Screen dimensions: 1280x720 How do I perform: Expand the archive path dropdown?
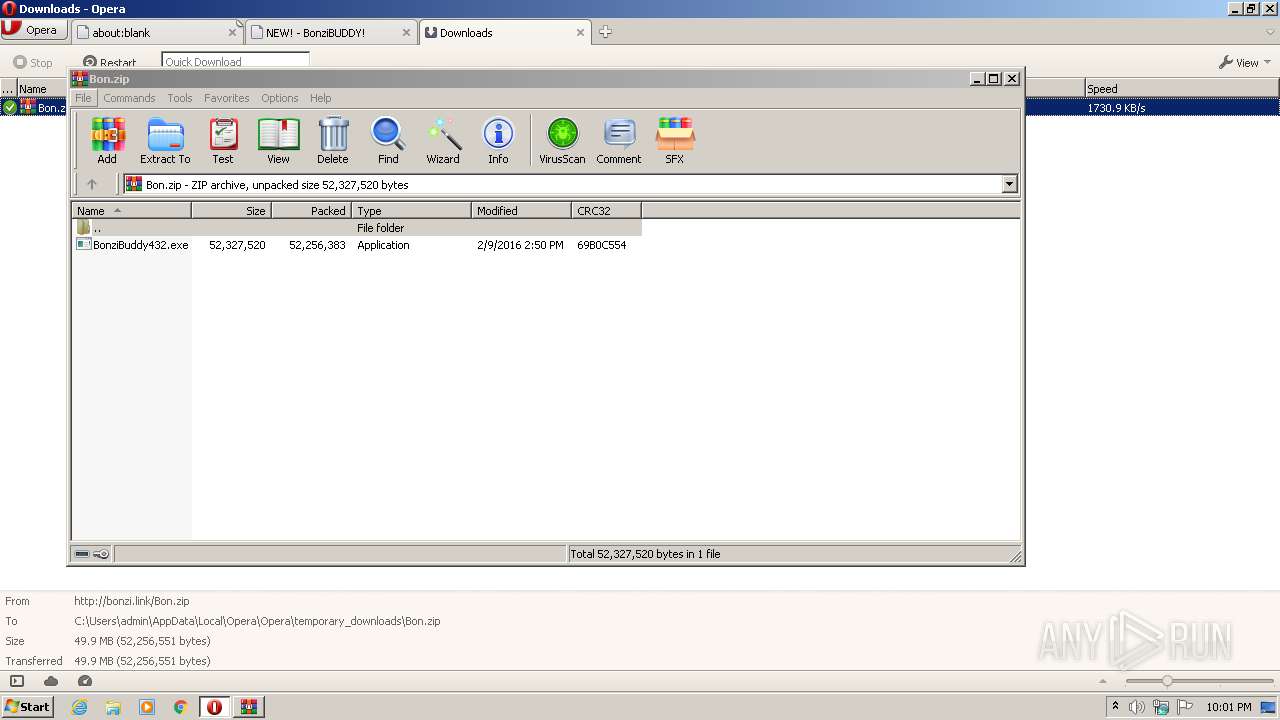[1009, 184]
